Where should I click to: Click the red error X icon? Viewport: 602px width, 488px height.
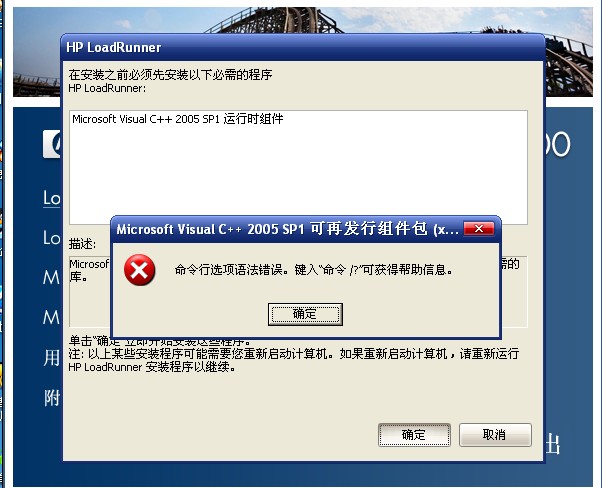click(x=139, y=270)
